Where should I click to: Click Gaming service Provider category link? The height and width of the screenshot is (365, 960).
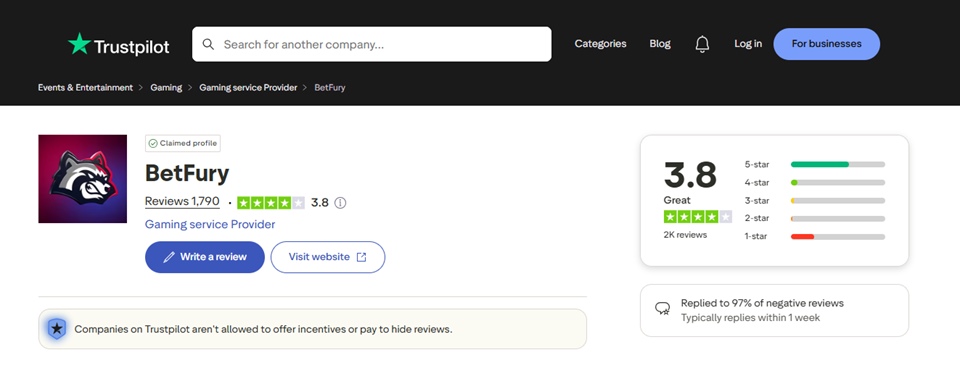click(x=210, y=224)
